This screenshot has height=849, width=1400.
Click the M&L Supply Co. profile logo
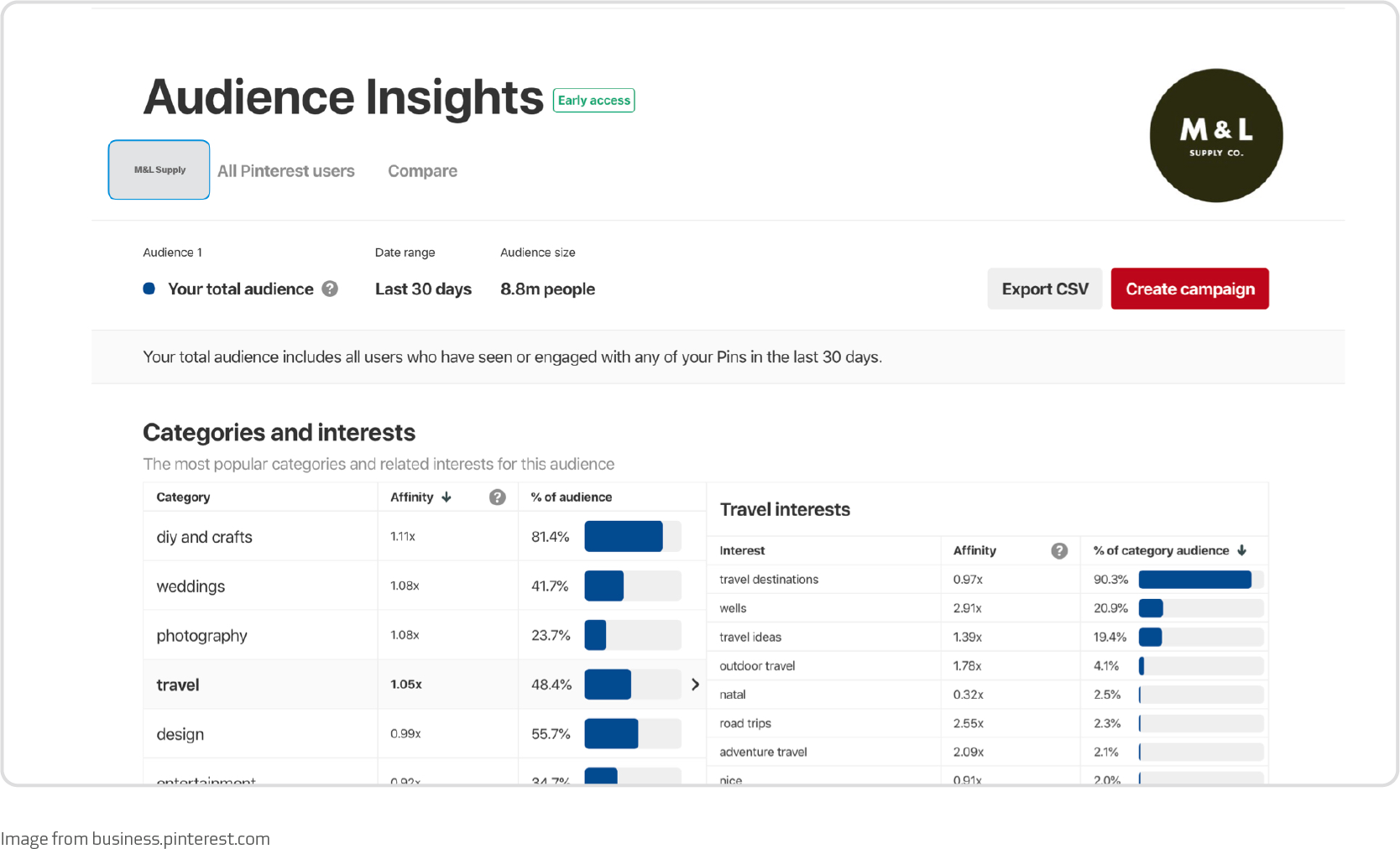(x=1215, y=135)
